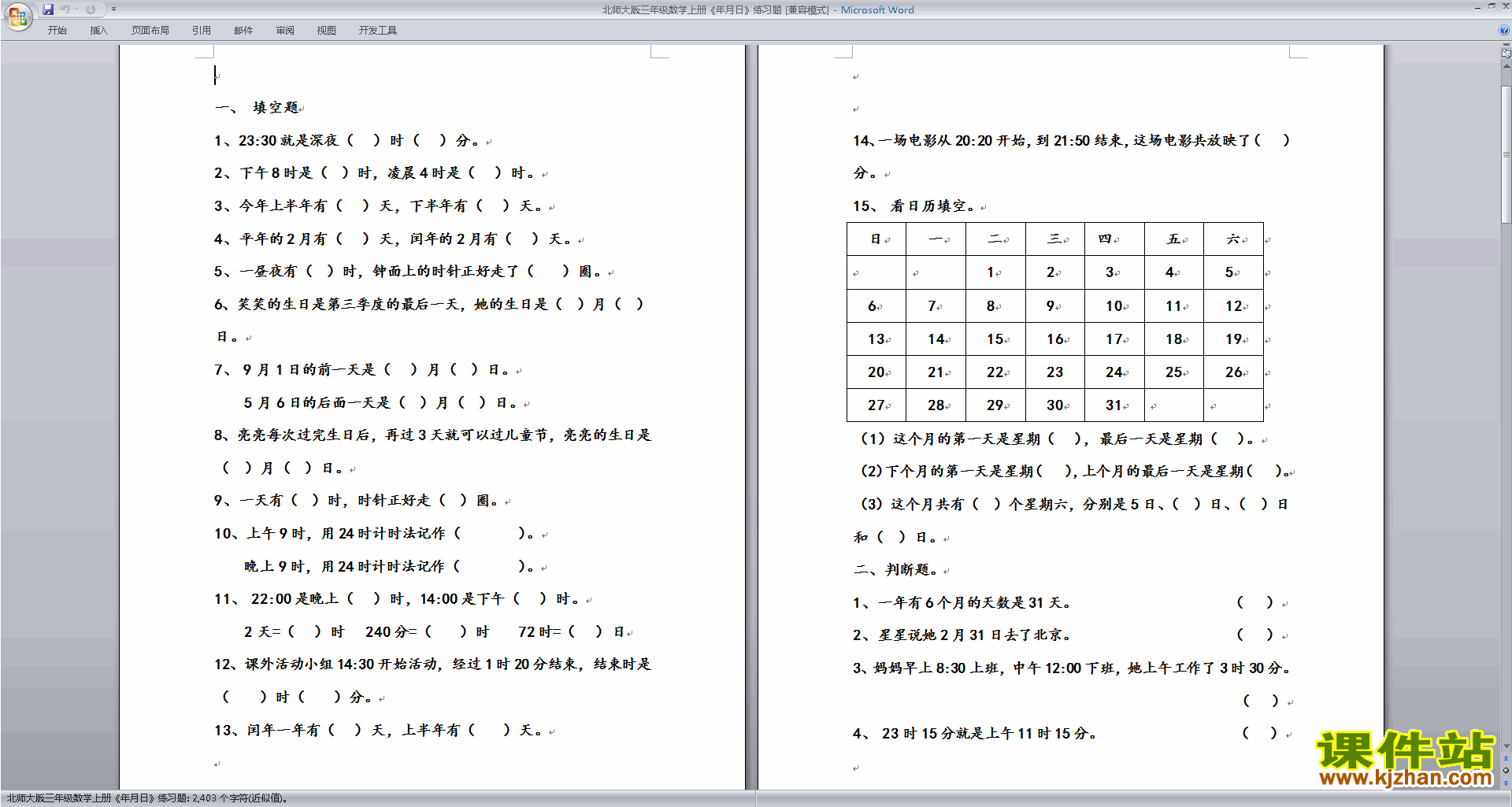The height and width of the screenshot is (807, 1512).
Task: Select the 视图 ribbon tab
Action: pyautogui.click(x=327, y=31)
